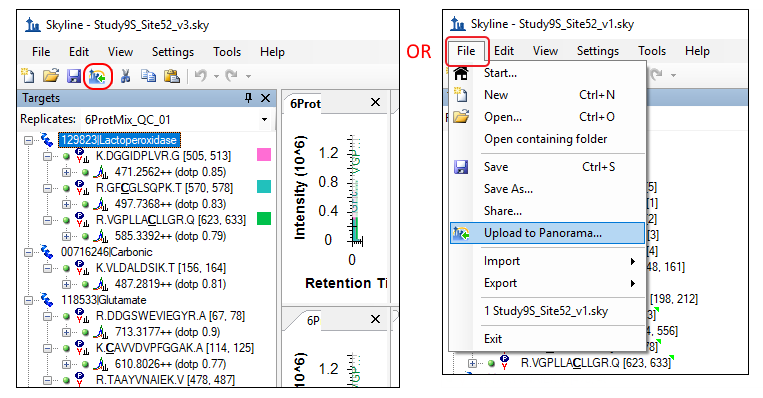Screen dimensions: 763x398
Task: Switch to the 6Prot graph tab
Action: coord(305,104)
